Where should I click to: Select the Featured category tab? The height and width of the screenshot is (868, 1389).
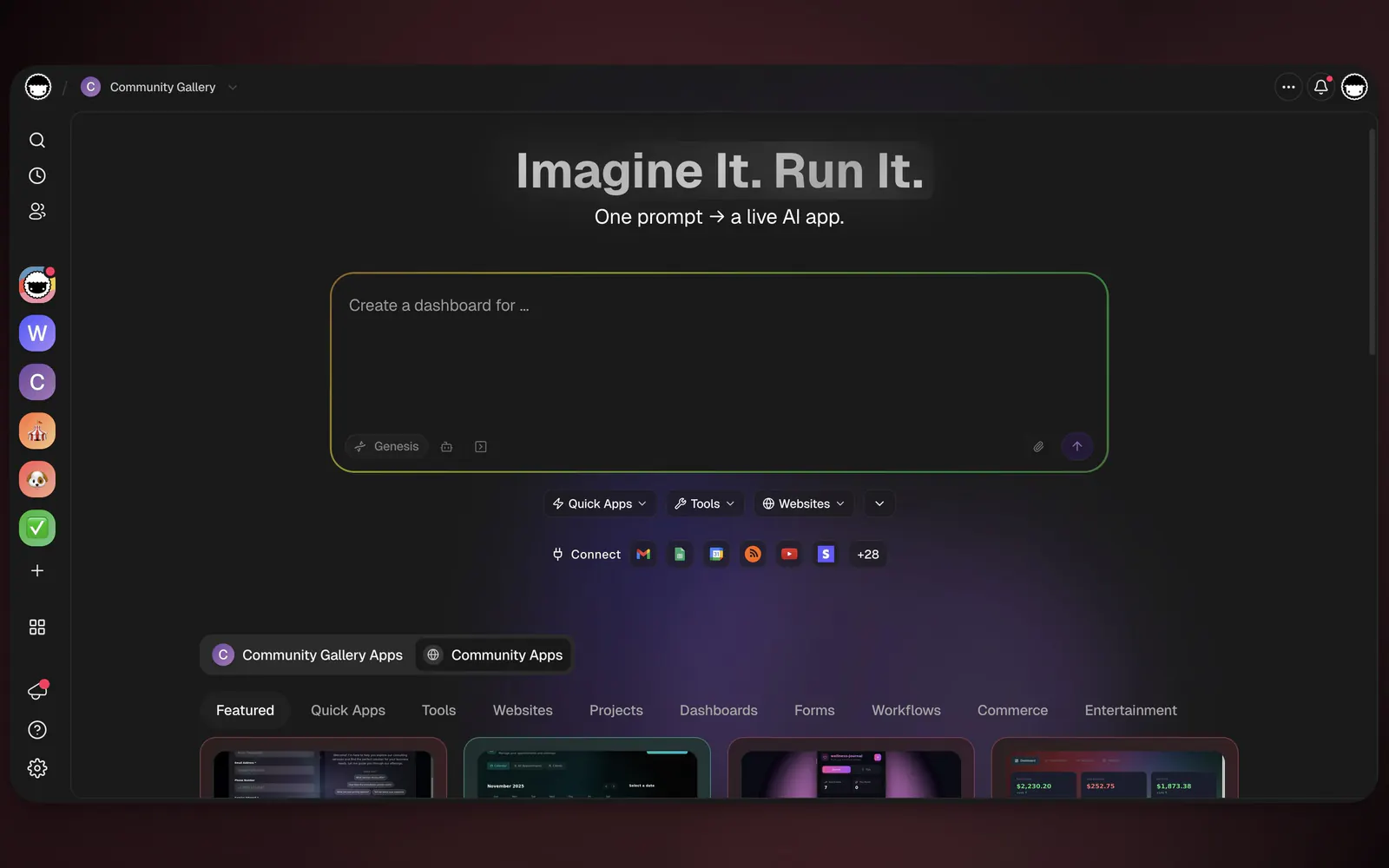[x=245, y=710]
